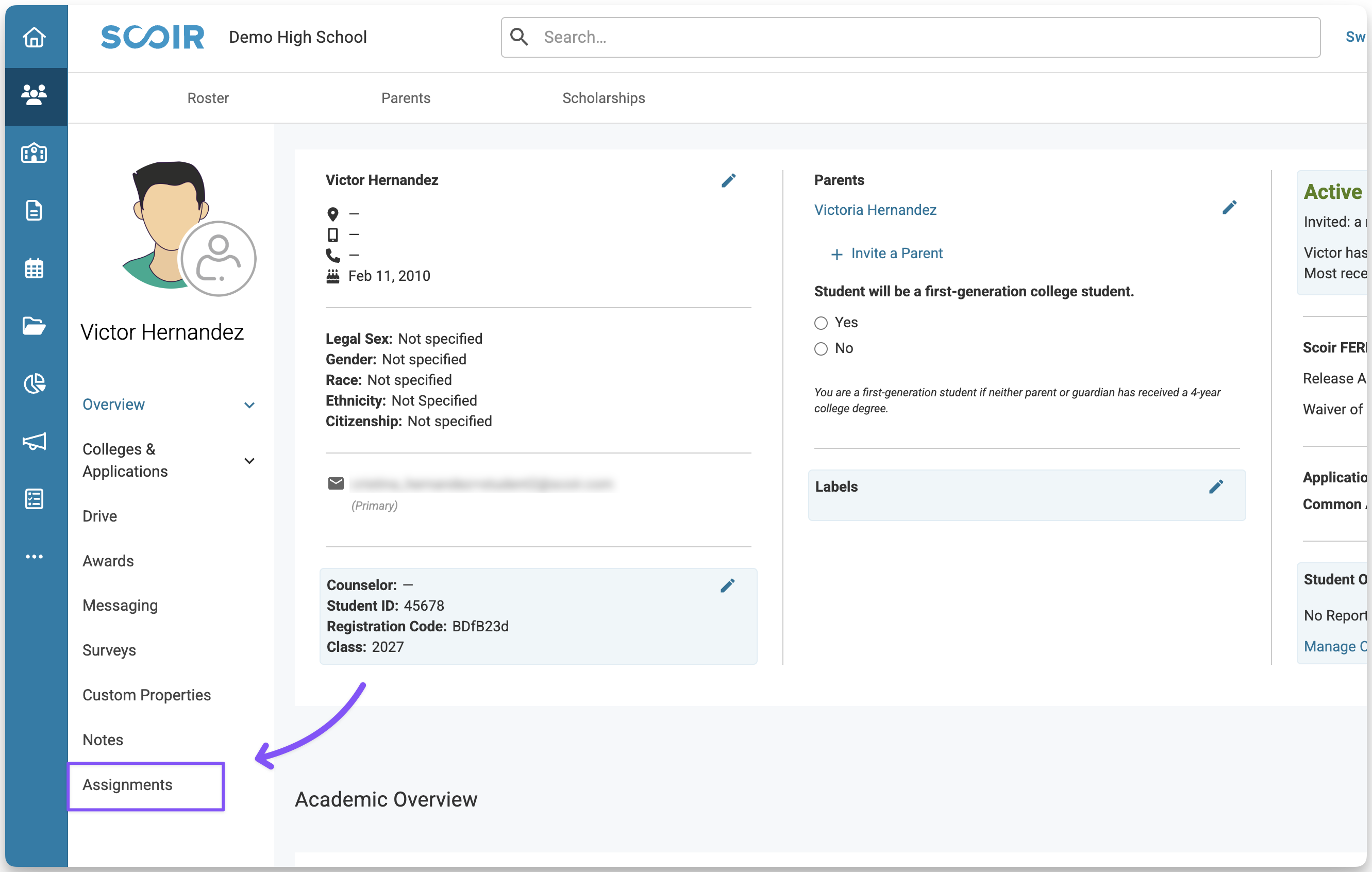Click the open folder sidebar icon

(x=34, y=326)
